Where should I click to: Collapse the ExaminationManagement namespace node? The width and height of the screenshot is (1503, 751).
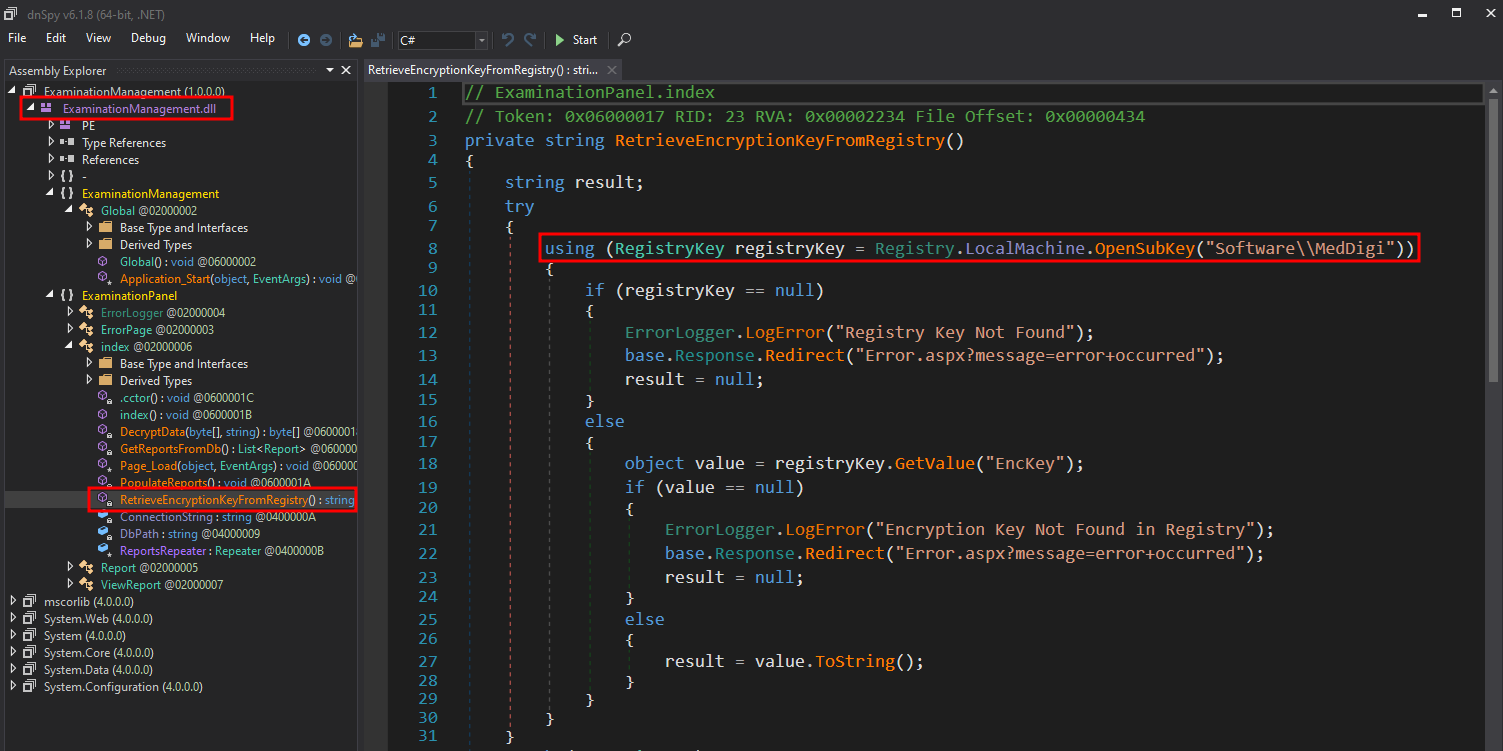(x=52, y=194)
